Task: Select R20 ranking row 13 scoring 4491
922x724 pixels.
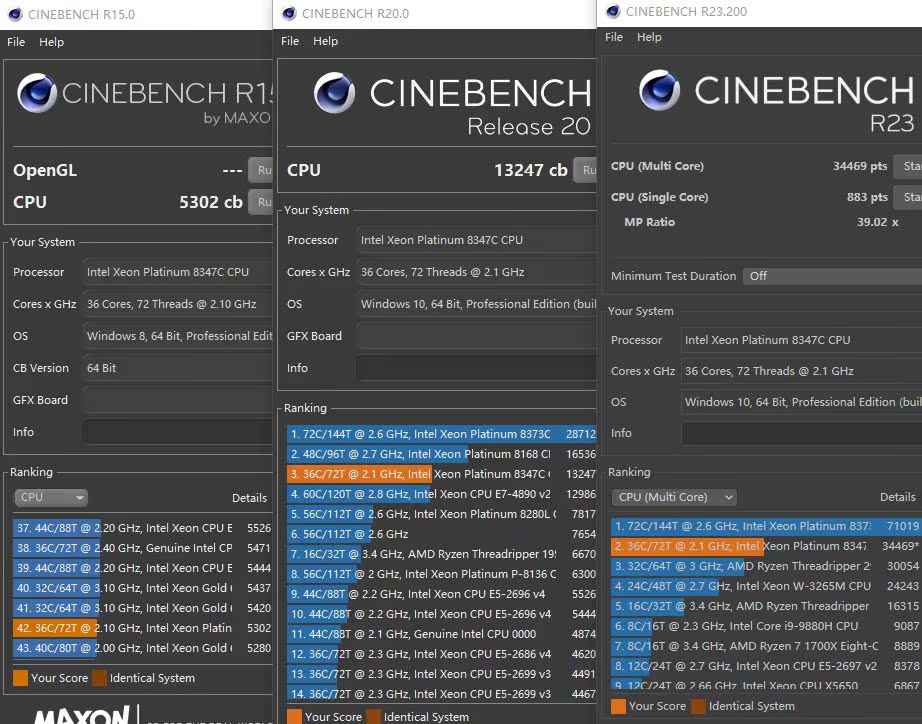Action: pyautogui.click(x=442, y=674)
